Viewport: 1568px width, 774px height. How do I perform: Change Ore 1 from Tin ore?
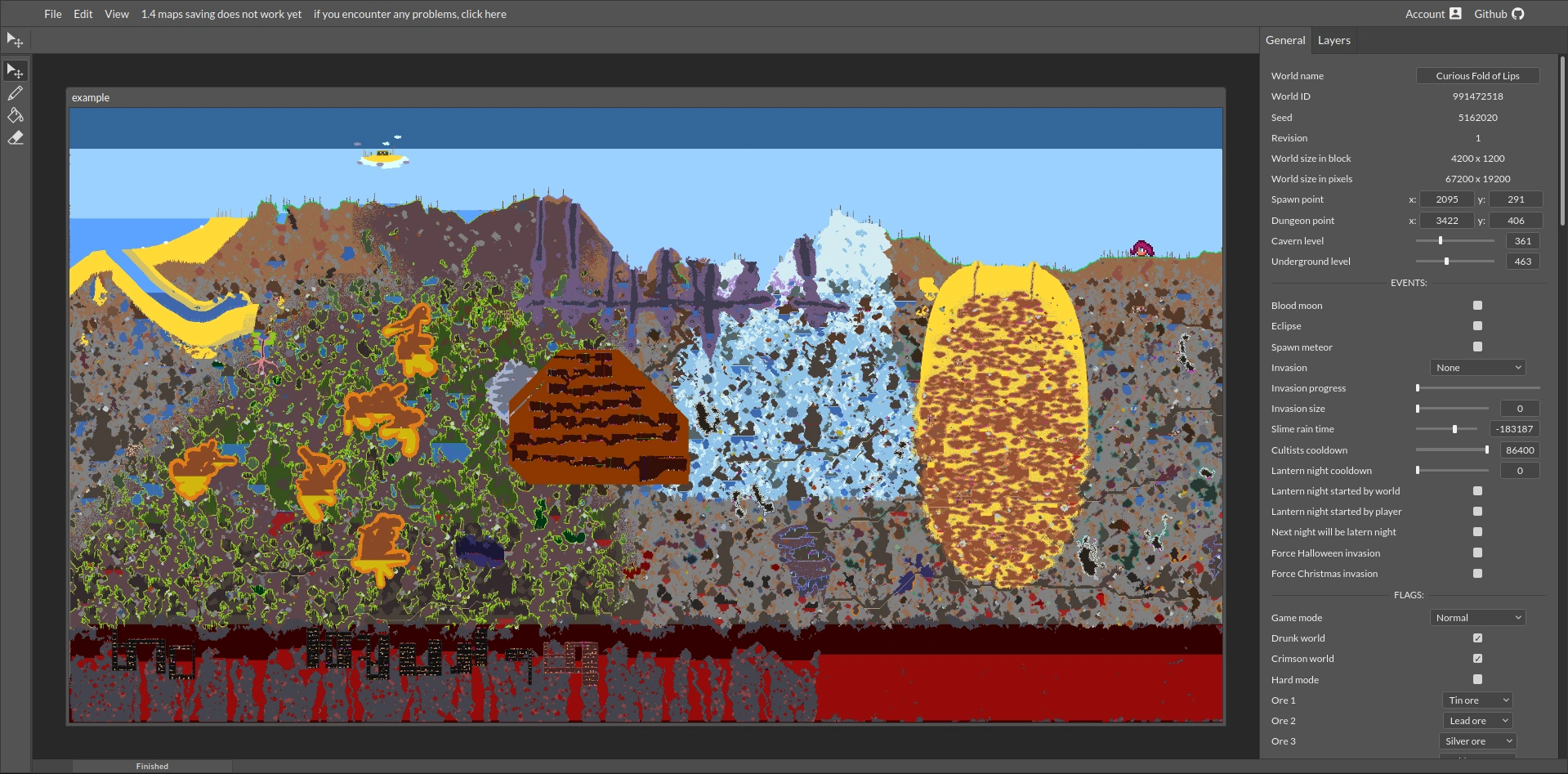[x=1476, y=700]
